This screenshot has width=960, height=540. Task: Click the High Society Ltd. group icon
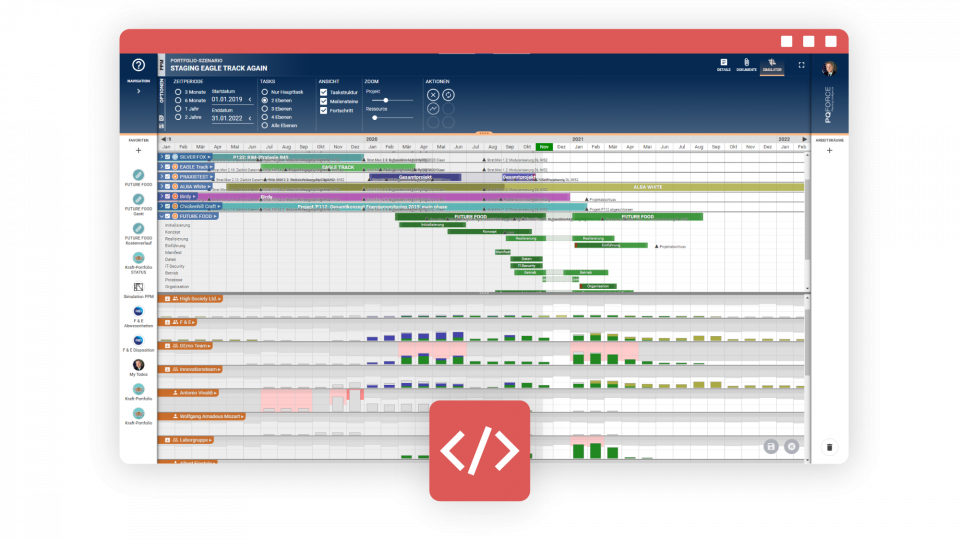click(175, 299)
